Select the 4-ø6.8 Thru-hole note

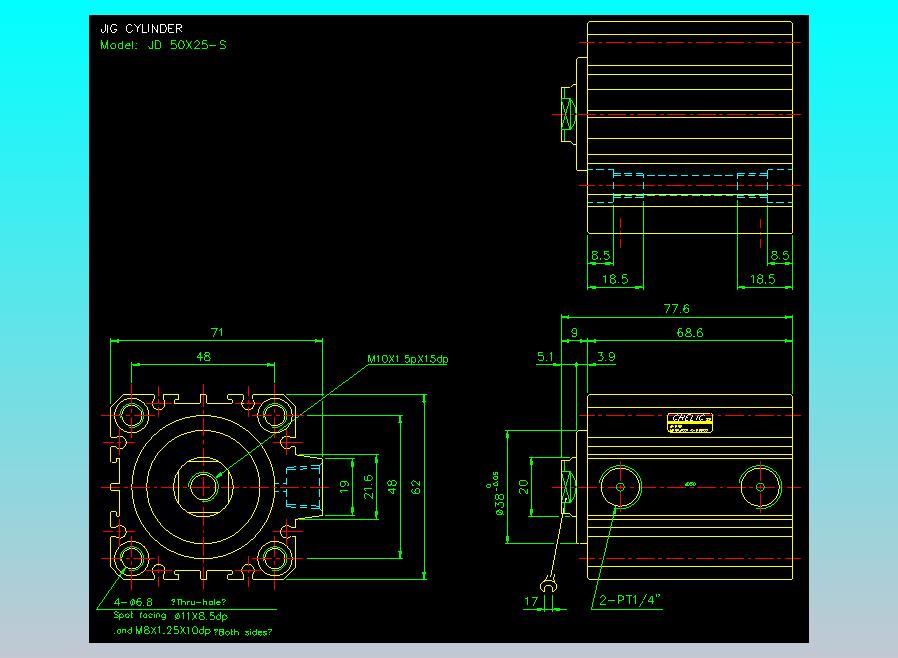(x=170, y=602)
